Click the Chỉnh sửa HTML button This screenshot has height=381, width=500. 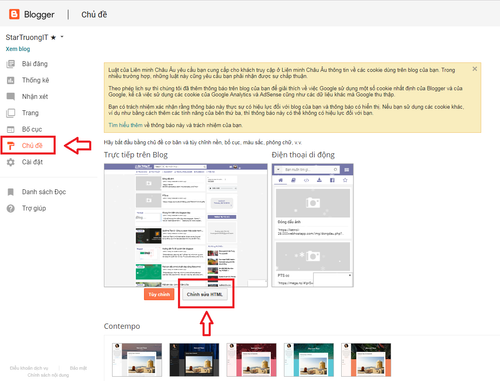205,294
